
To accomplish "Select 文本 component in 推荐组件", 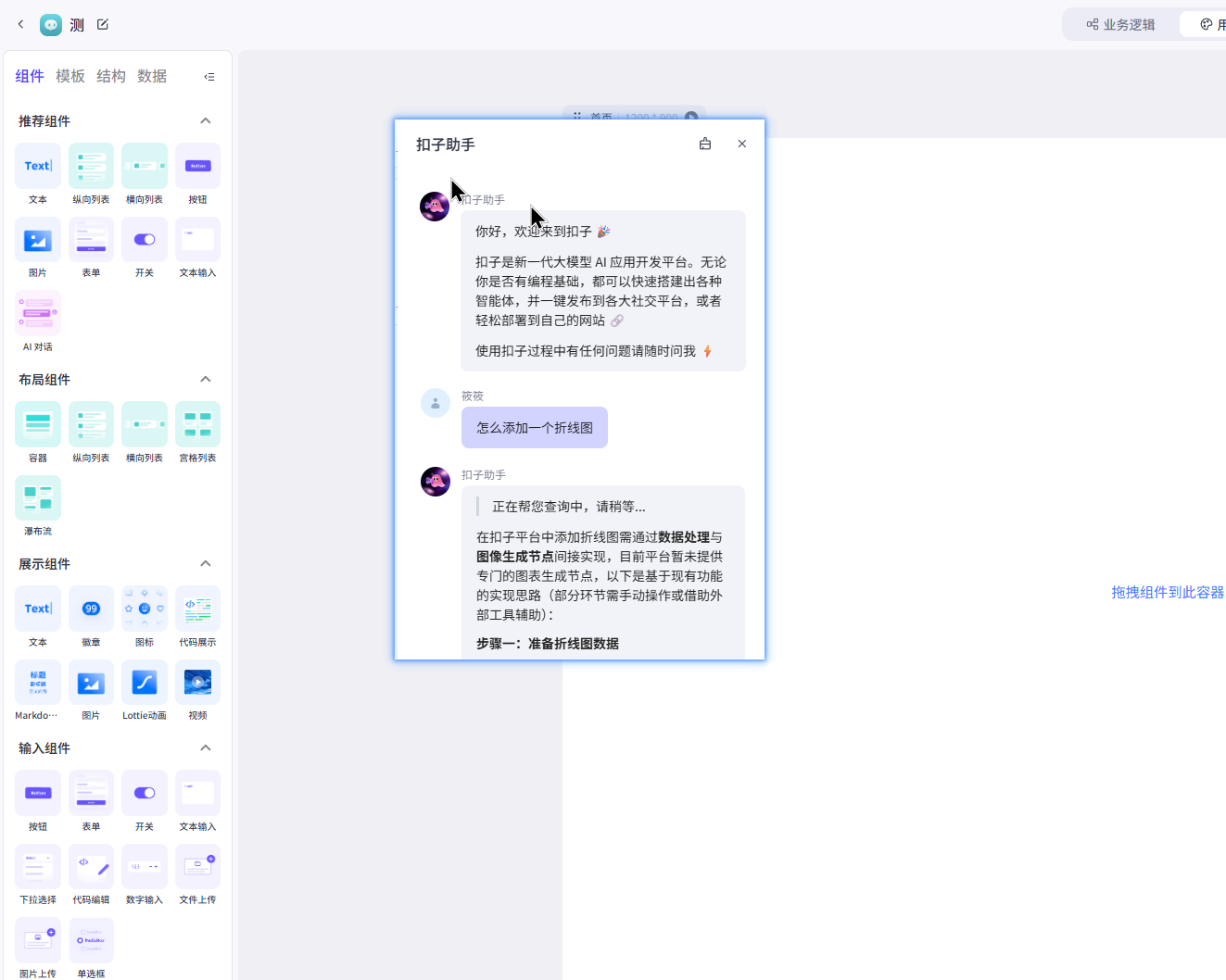I will (38, 174).
